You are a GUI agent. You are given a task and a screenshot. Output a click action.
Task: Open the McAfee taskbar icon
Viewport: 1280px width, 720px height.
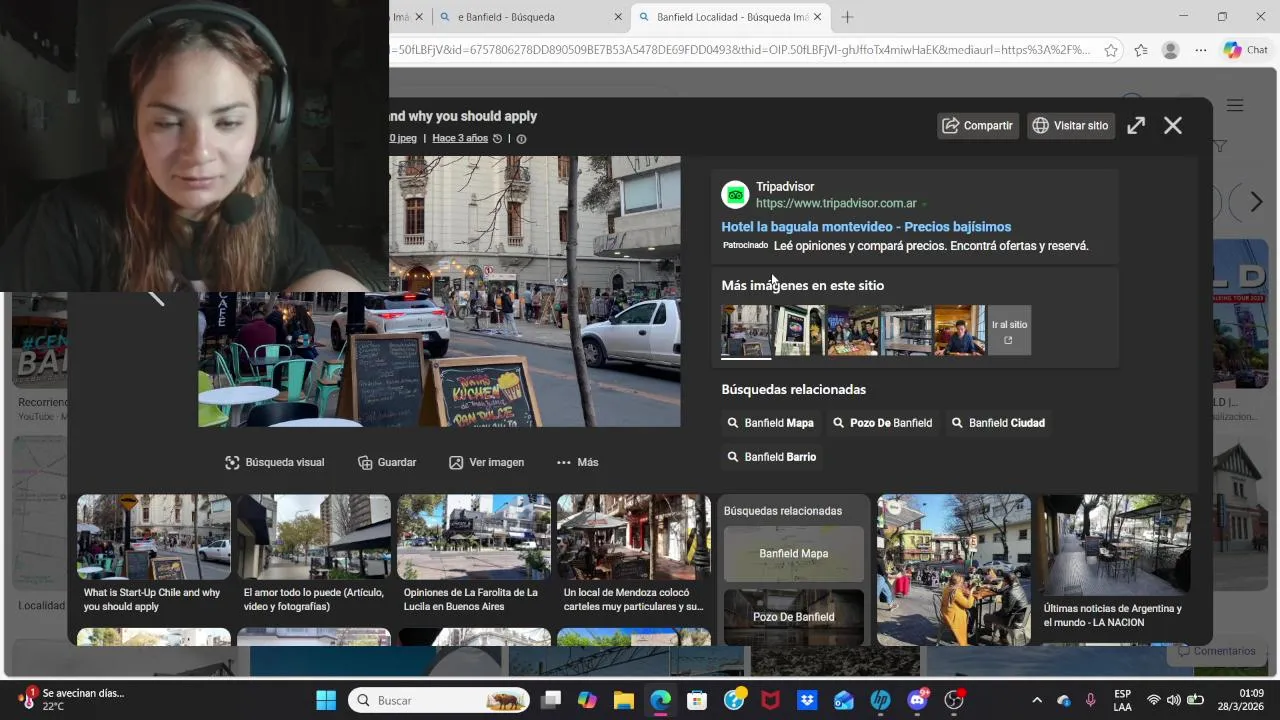(x=771, y=700)
